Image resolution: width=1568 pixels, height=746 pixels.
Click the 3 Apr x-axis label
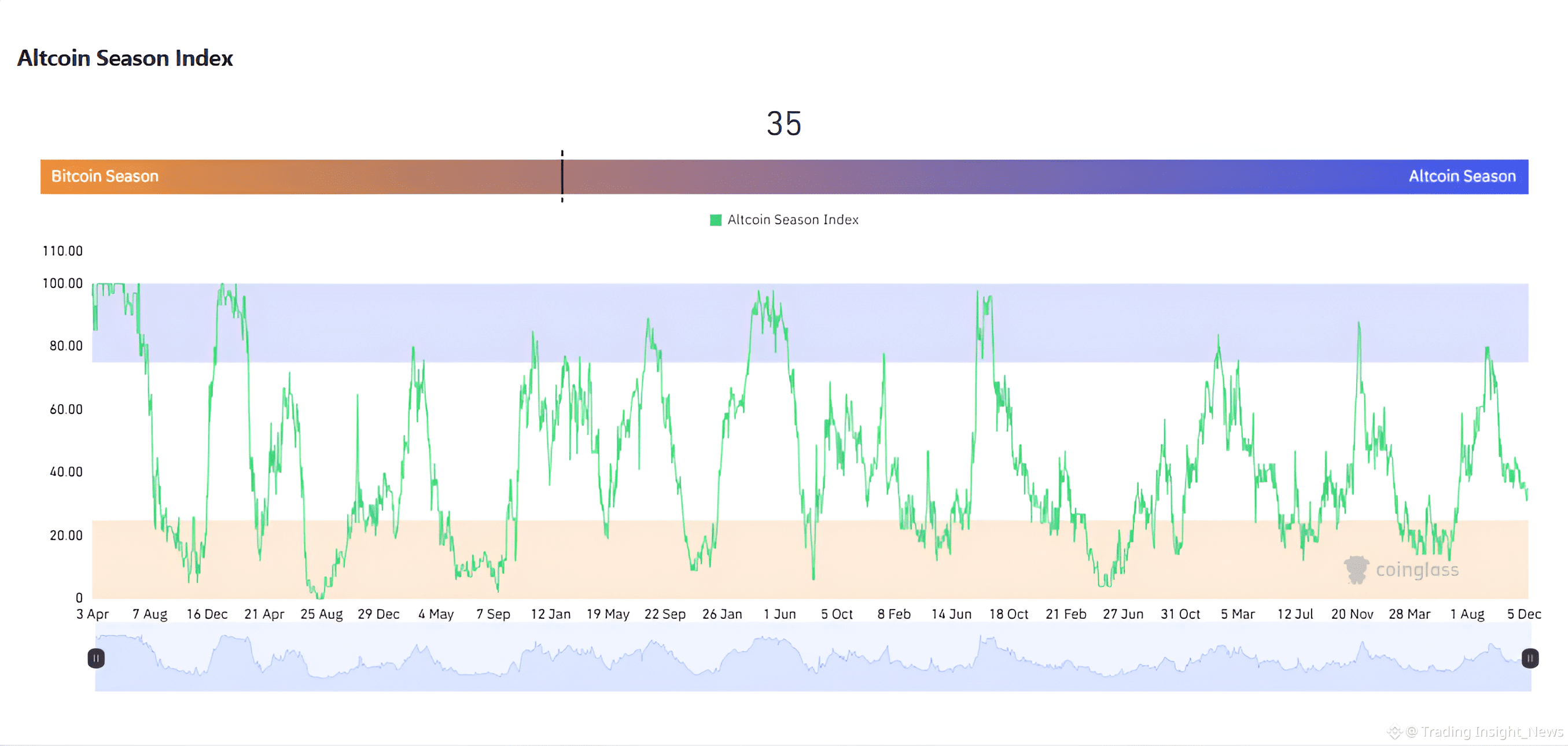click(x=93, y=614)
